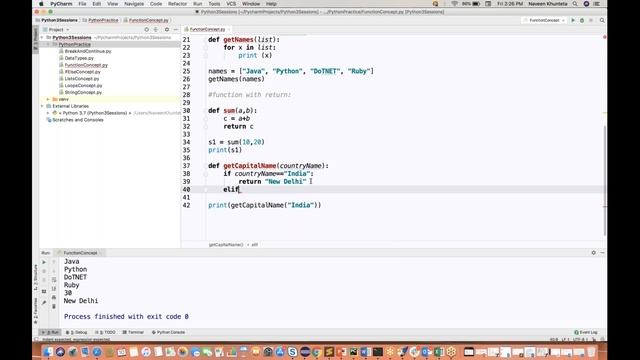
Task: Open Finder from the Dock
Action: (x=48, y=352)
